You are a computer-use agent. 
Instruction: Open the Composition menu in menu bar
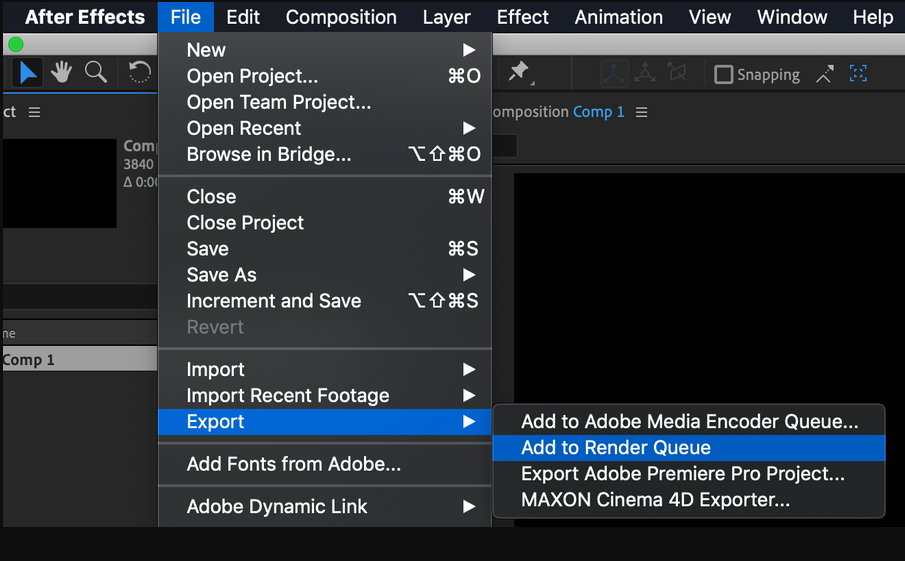[x=340, y=17]
